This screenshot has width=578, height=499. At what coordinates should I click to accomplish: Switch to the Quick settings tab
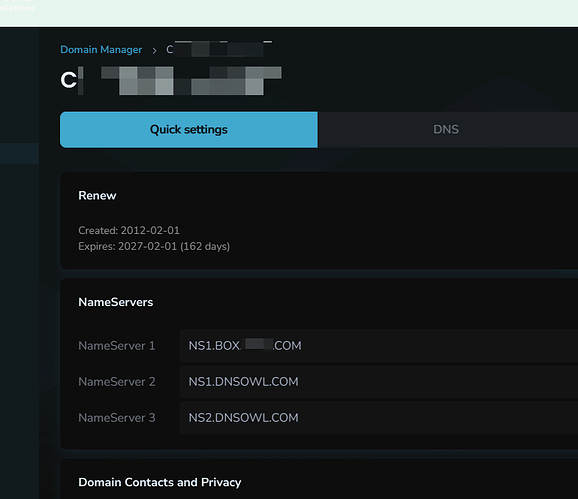(189, 130)
